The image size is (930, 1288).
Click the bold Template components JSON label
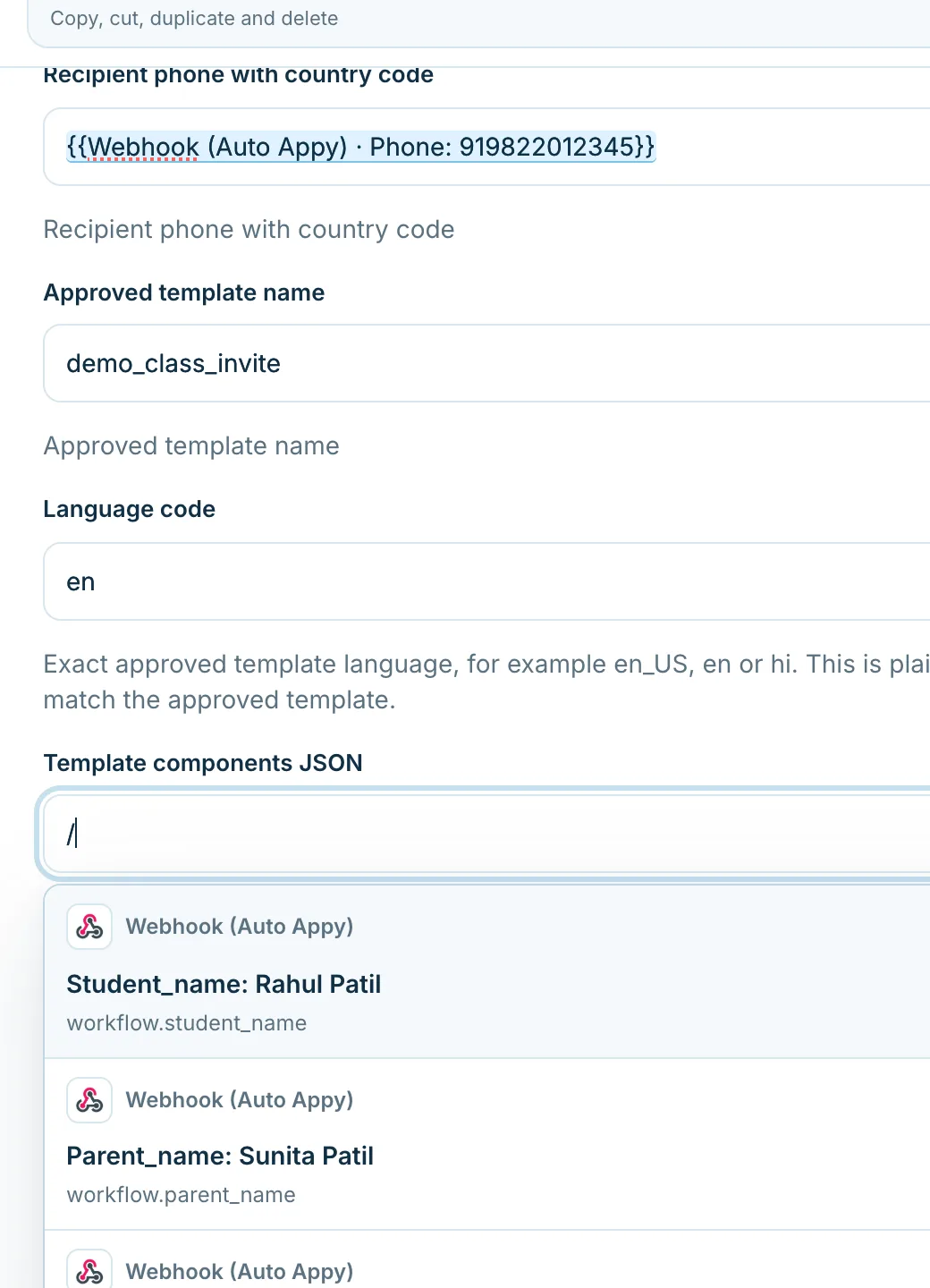coord(203,763)
